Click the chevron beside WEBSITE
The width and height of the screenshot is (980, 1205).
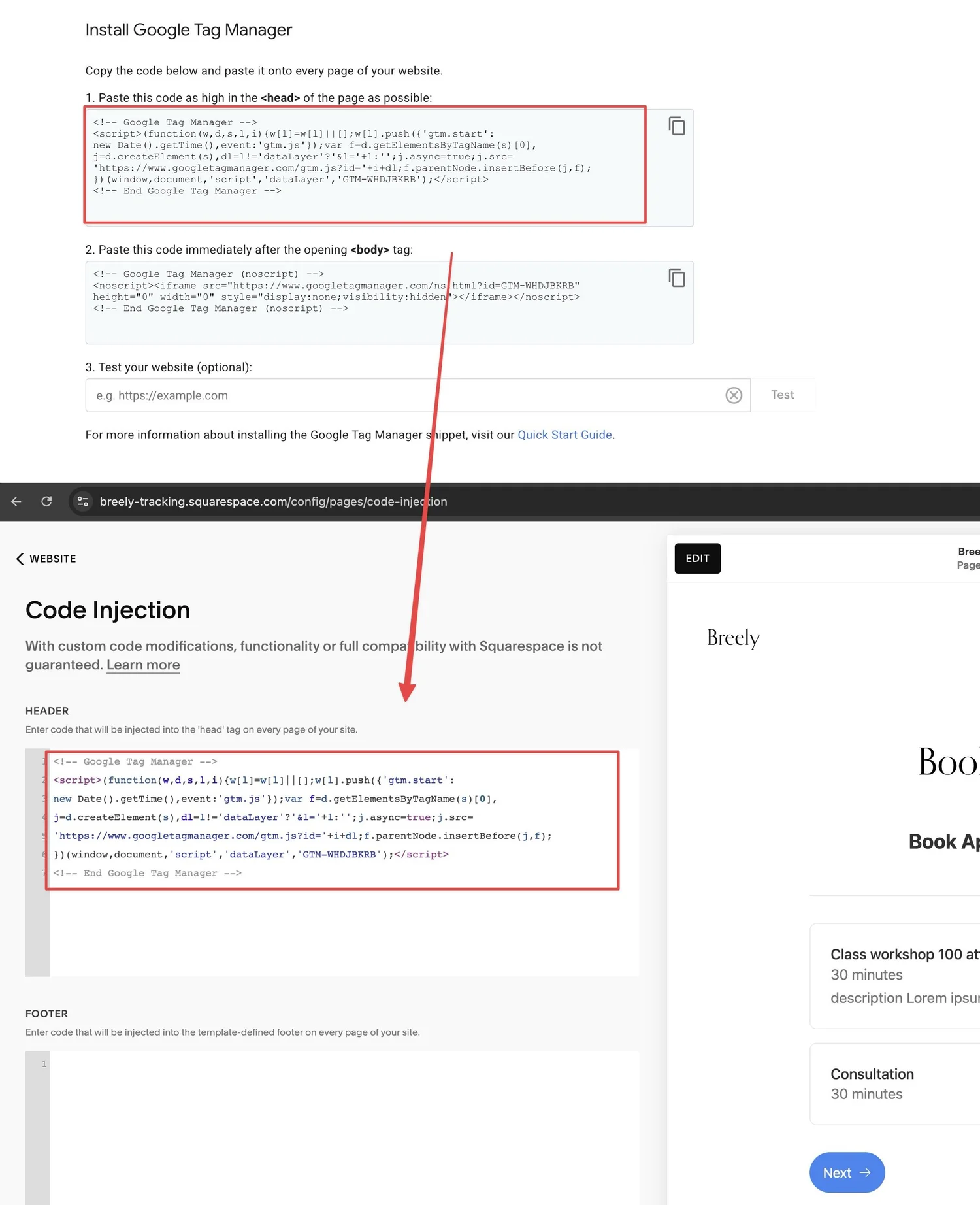coord(20,559)
